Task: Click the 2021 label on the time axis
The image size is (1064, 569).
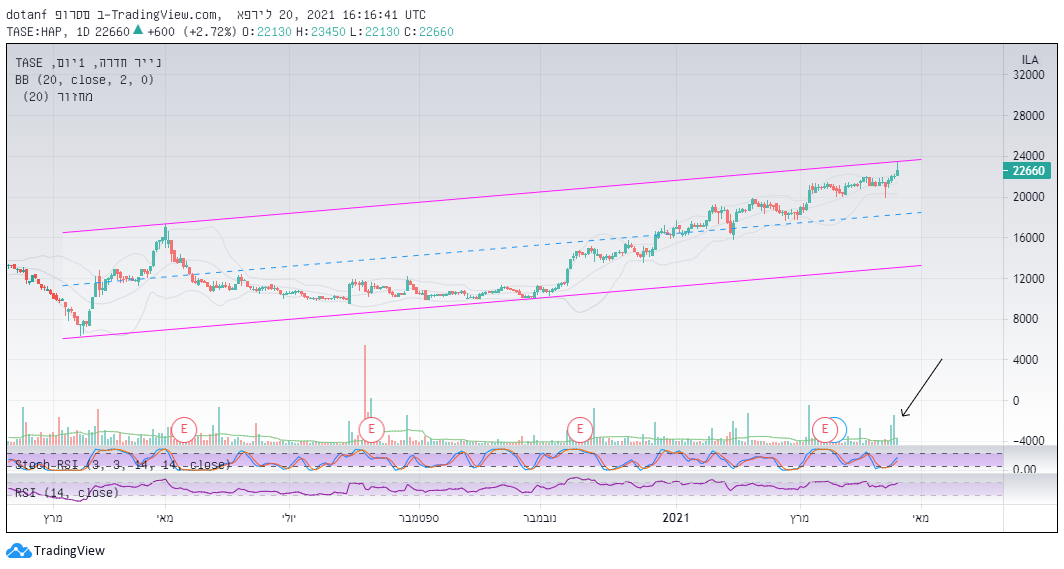Action: (x=676, y=518)
